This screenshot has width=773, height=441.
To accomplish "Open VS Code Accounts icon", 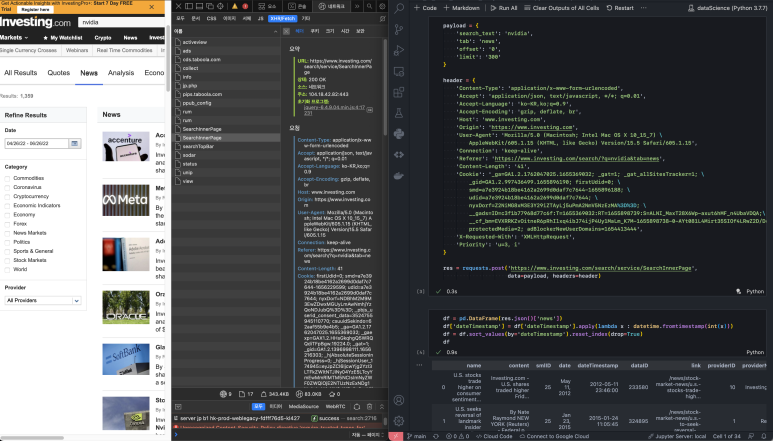I will (x=399, y=400).
